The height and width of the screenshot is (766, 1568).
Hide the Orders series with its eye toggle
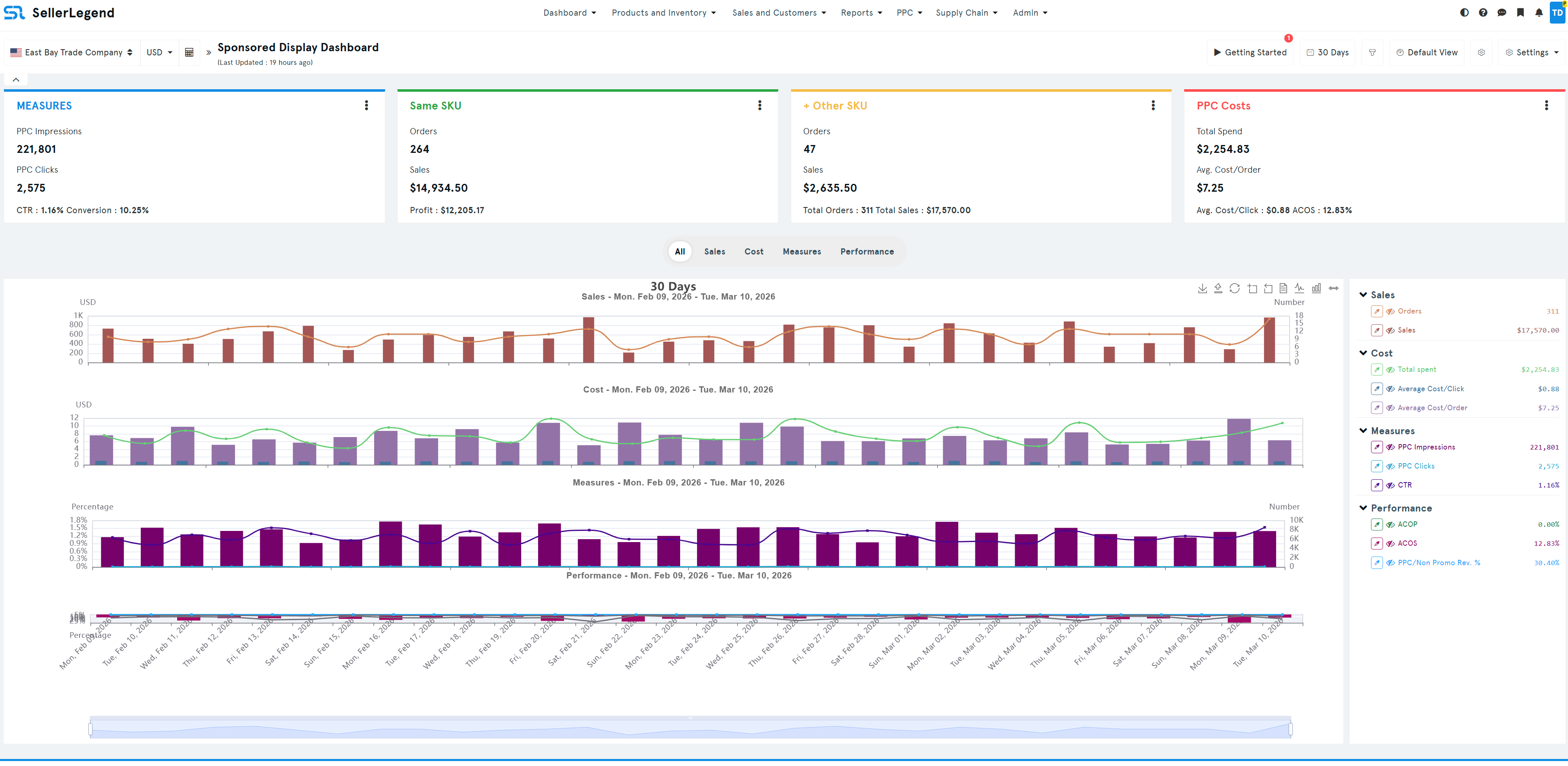[1390, 311]
